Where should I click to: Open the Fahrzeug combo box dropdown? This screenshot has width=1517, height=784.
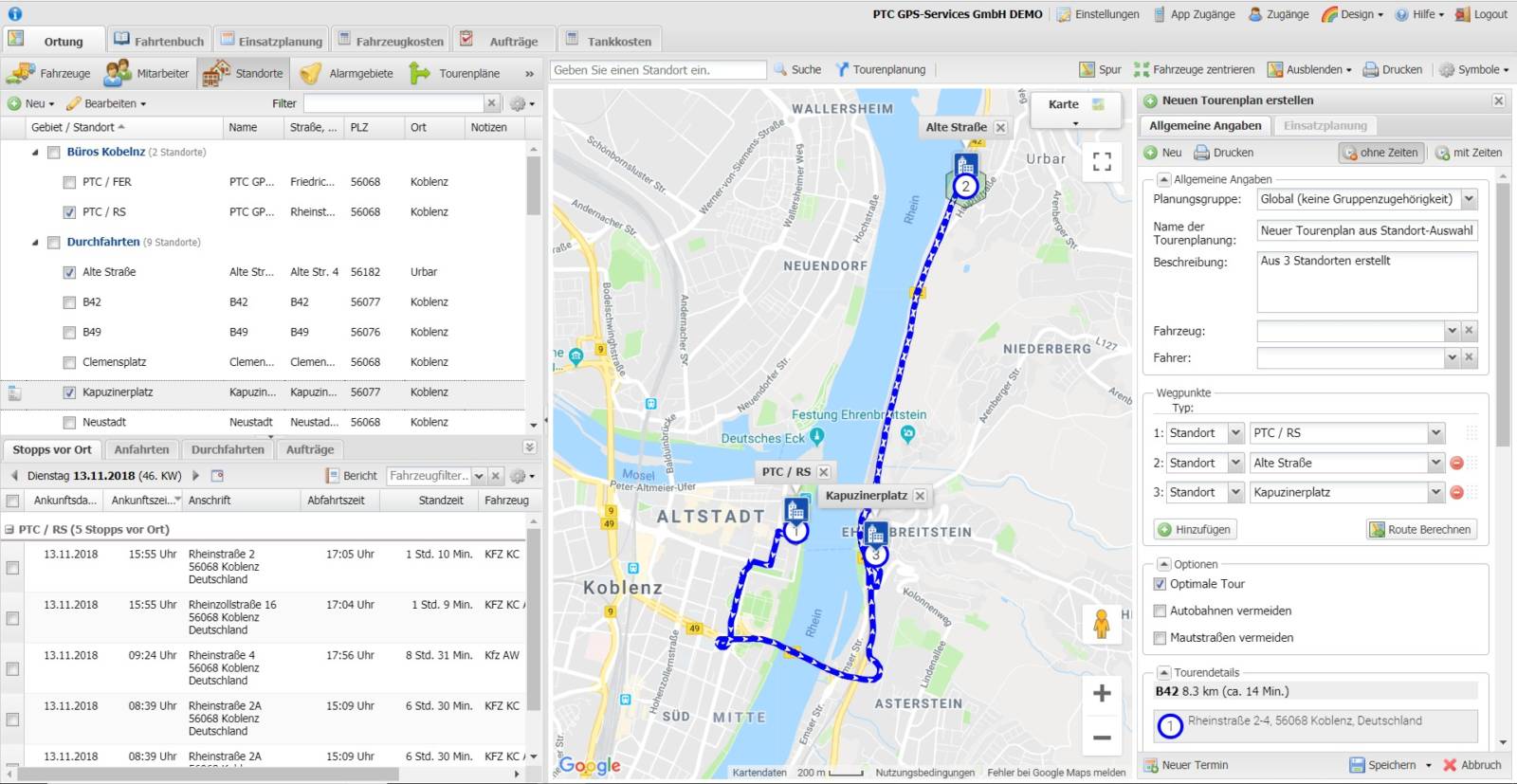[x=1451, y=331]
